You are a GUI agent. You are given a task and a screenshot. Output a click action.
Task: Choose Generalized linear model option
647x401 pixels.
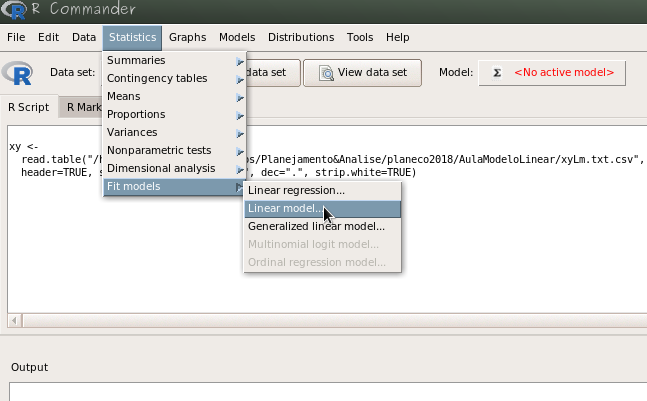316,227
